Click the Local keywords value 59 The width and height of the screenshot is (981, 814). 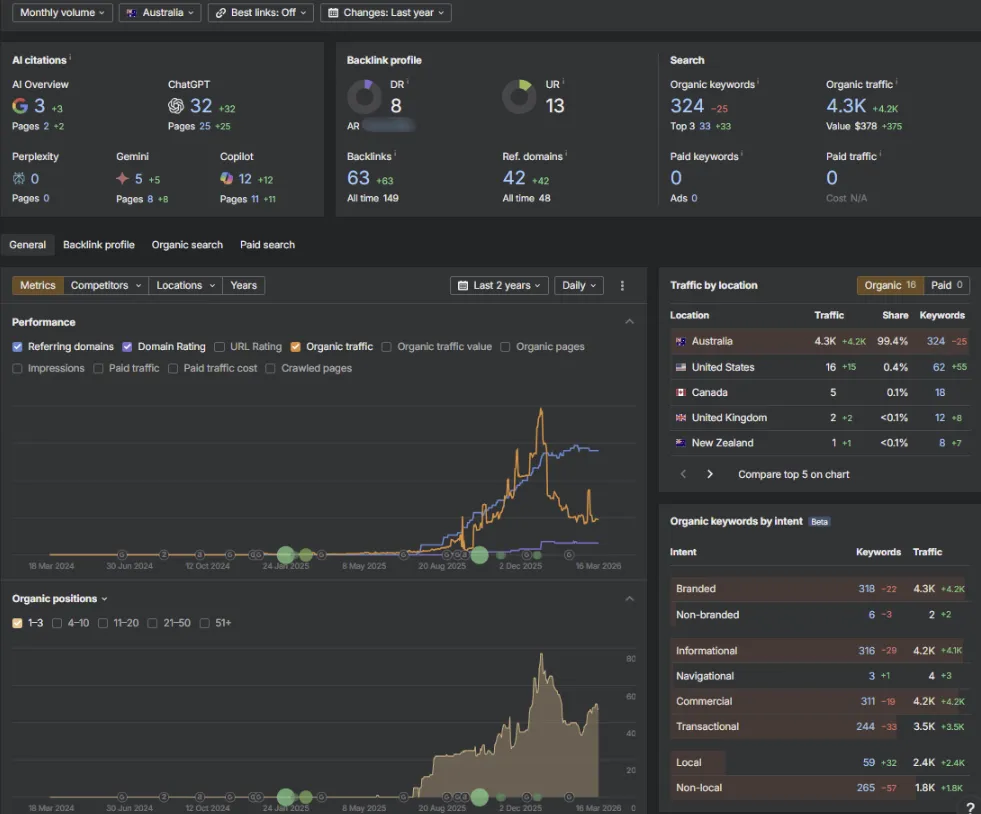pos(869,763)
